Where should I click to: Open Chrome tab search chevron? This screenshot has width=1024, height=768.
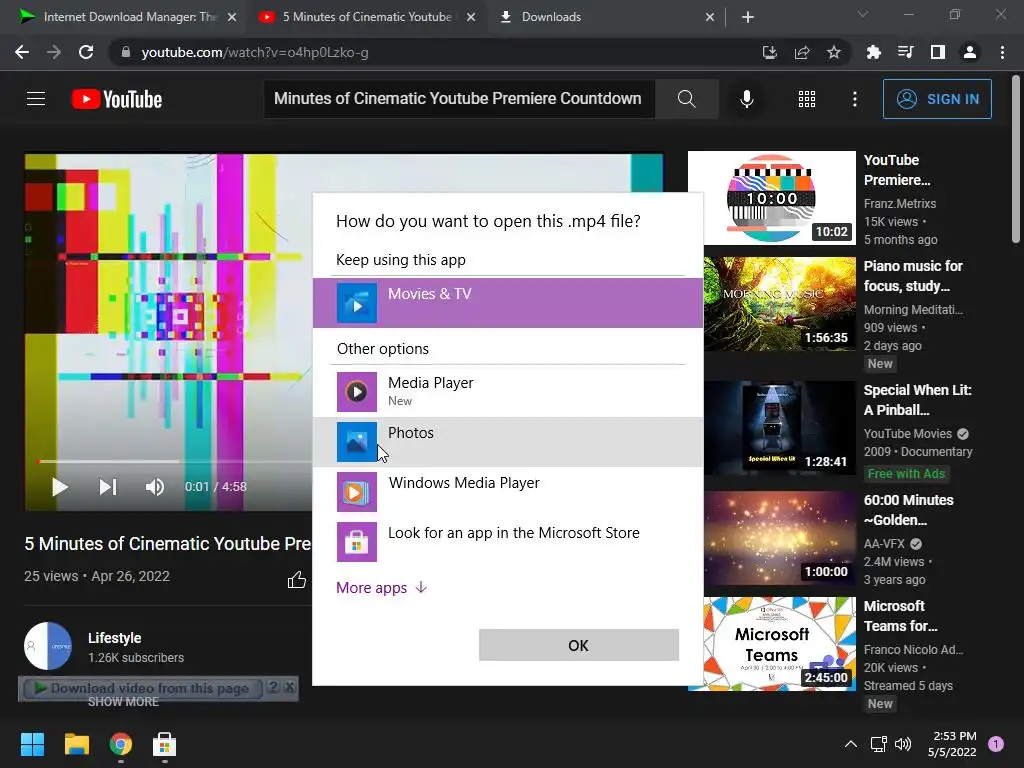pos(863,14)
